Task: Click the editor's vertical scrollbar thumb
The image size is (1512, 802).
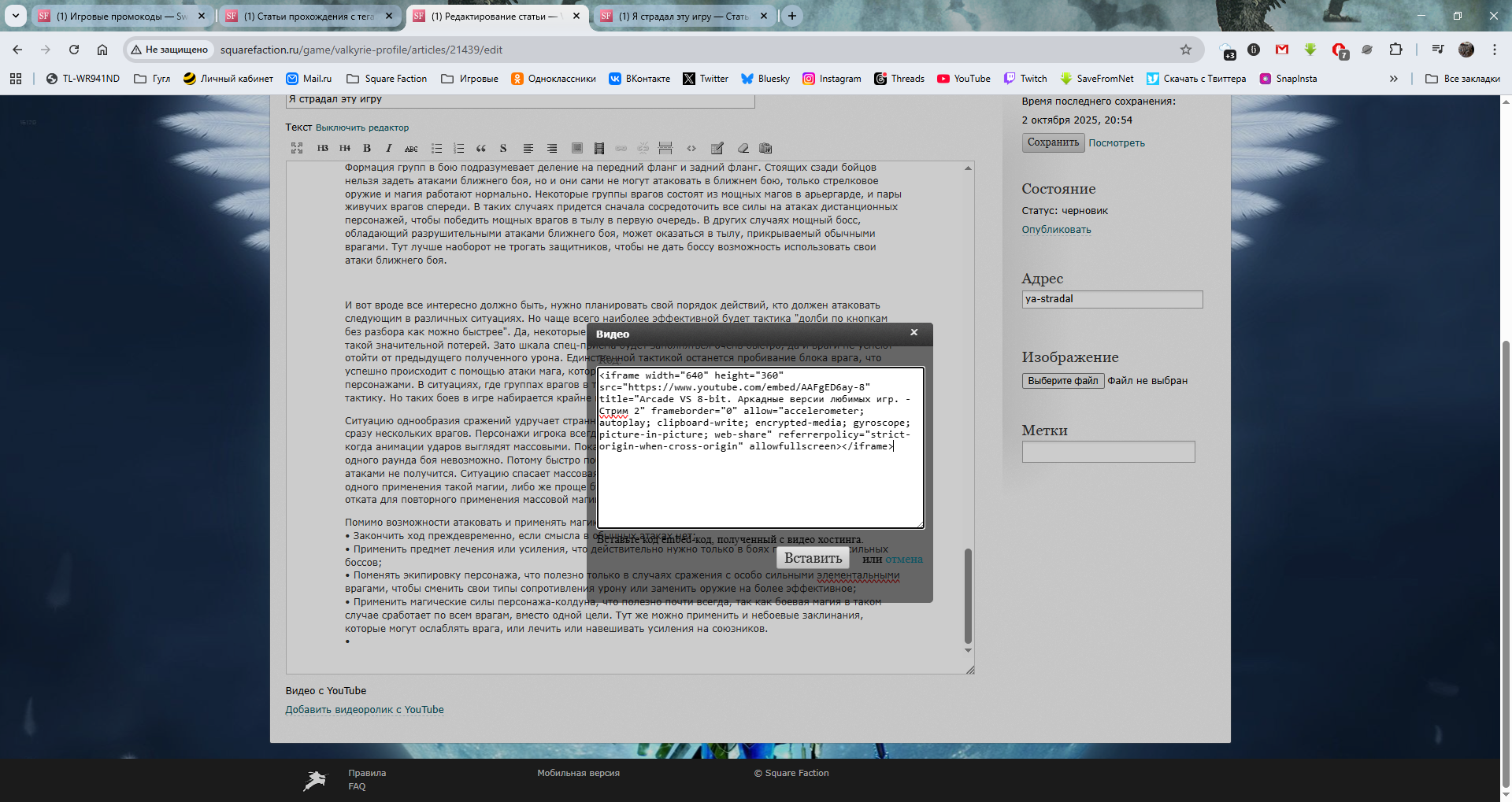Action: pyautogui.click(x=968, y=595)
